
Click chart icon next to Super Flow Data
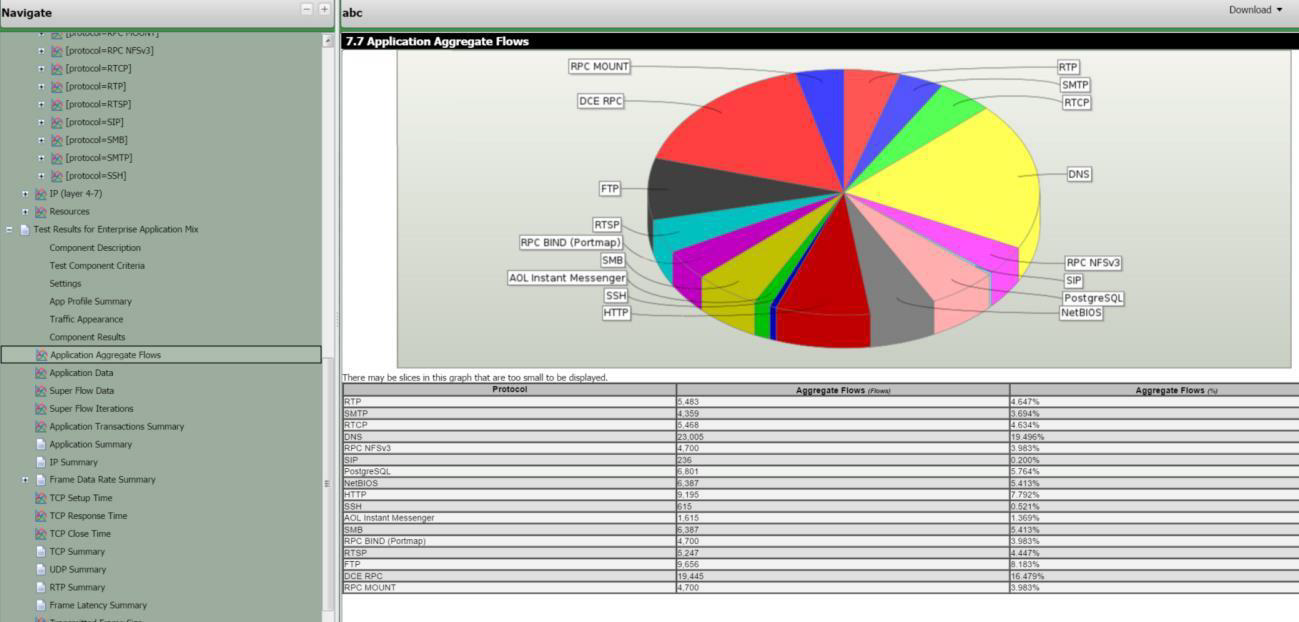pyautogui.click(x=41, y=391)
